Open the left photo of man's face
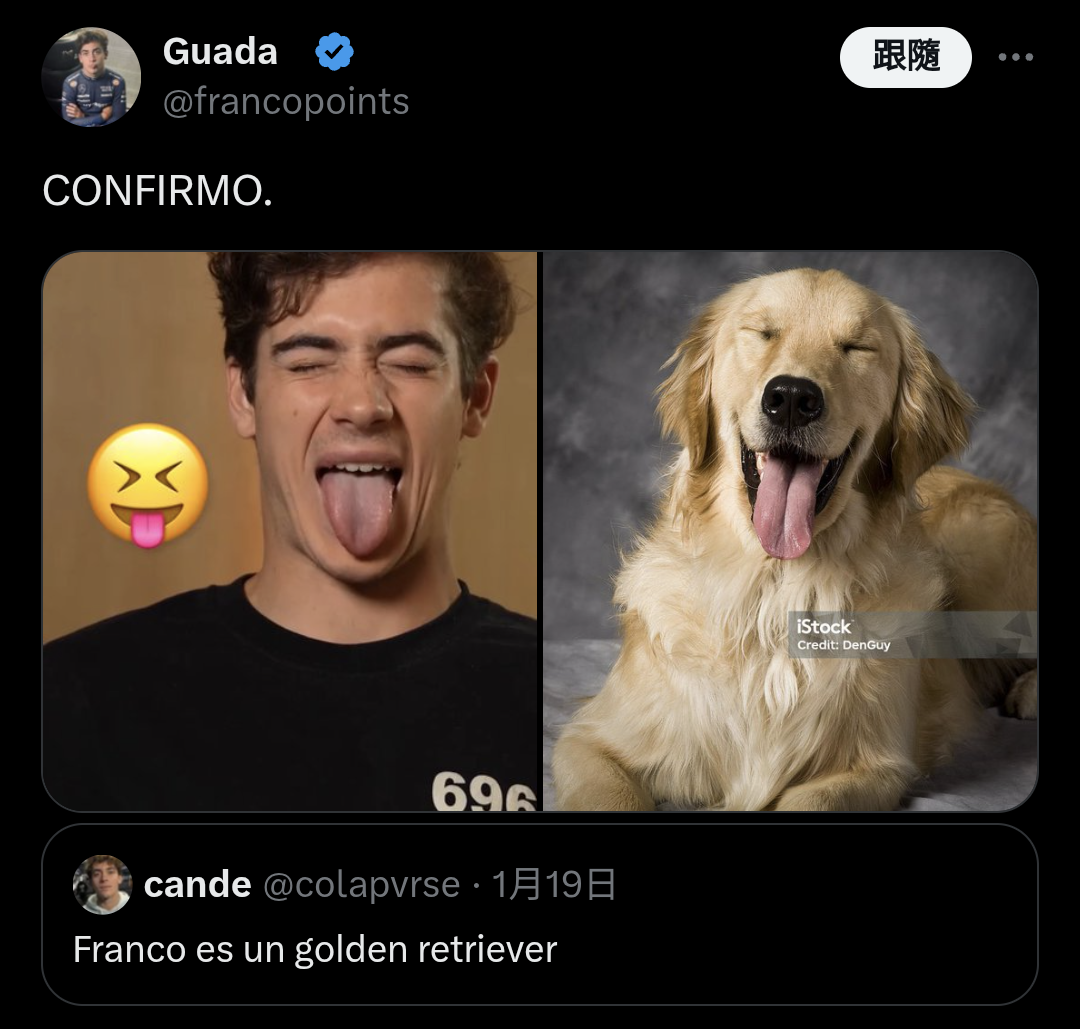This screenshot has width=1080, height=1029. point(290,531)
